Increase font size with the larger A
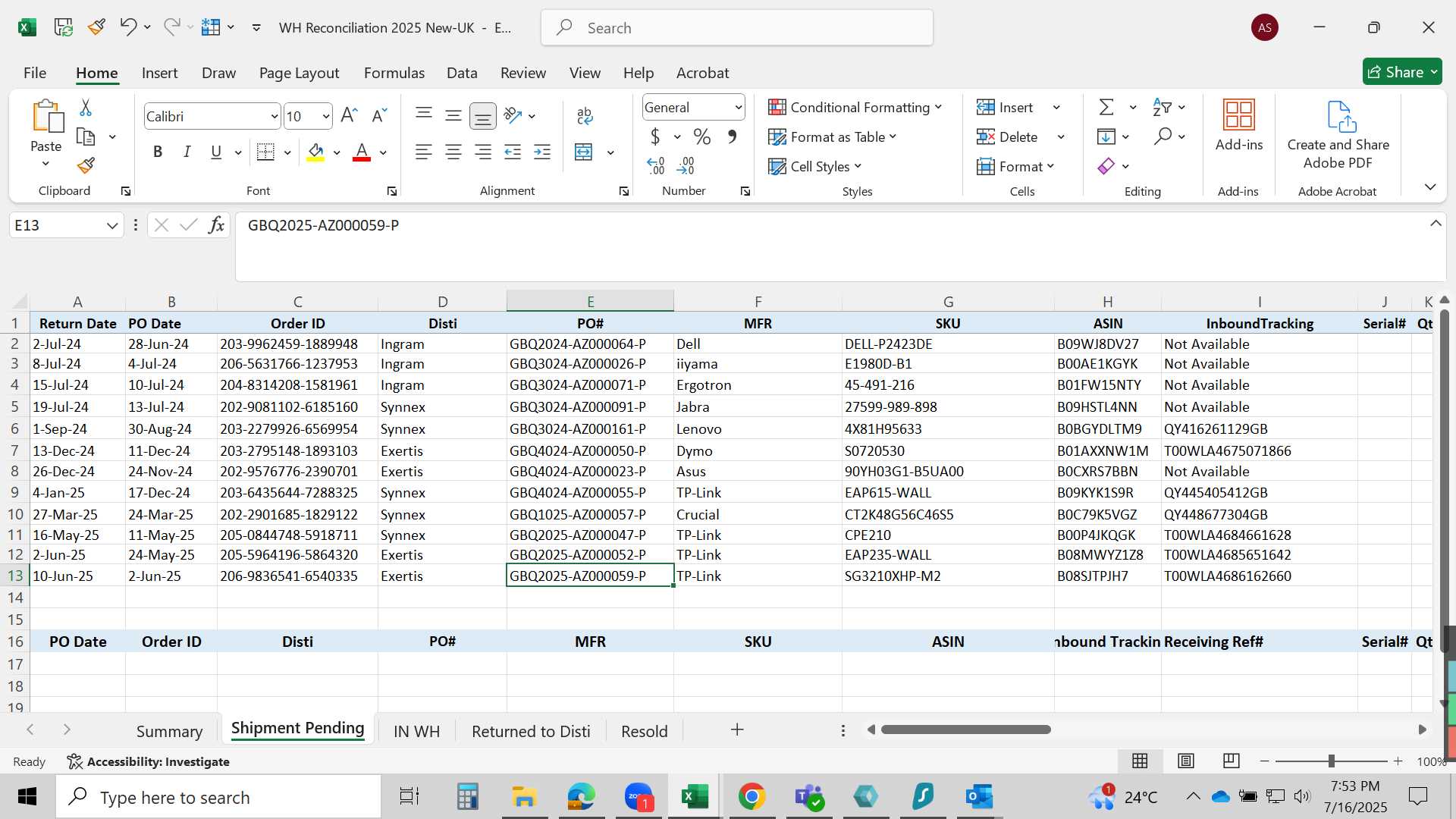The width and height of the screenshot is (1456, 819). click(x=349, y=115)
